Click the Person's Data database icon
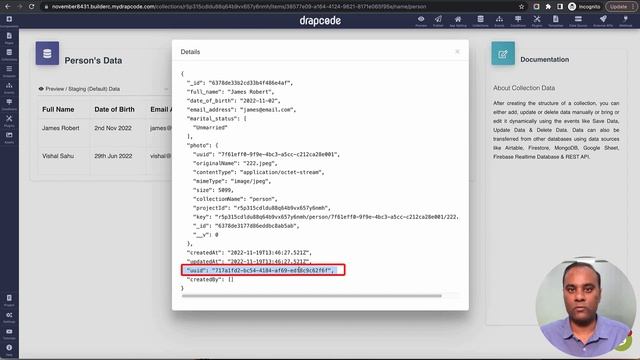This screenshot has width=640, height=360. (x=47, y=53)
